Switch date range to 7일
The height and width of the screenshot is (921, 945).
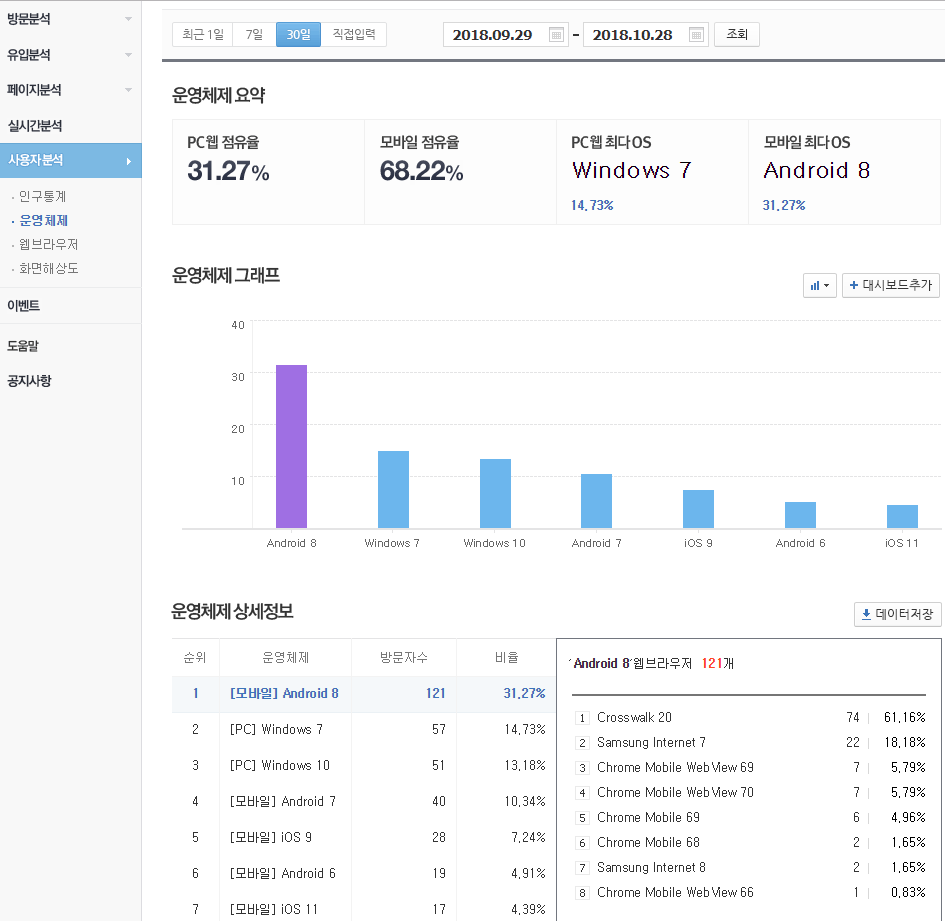(255, 35)
